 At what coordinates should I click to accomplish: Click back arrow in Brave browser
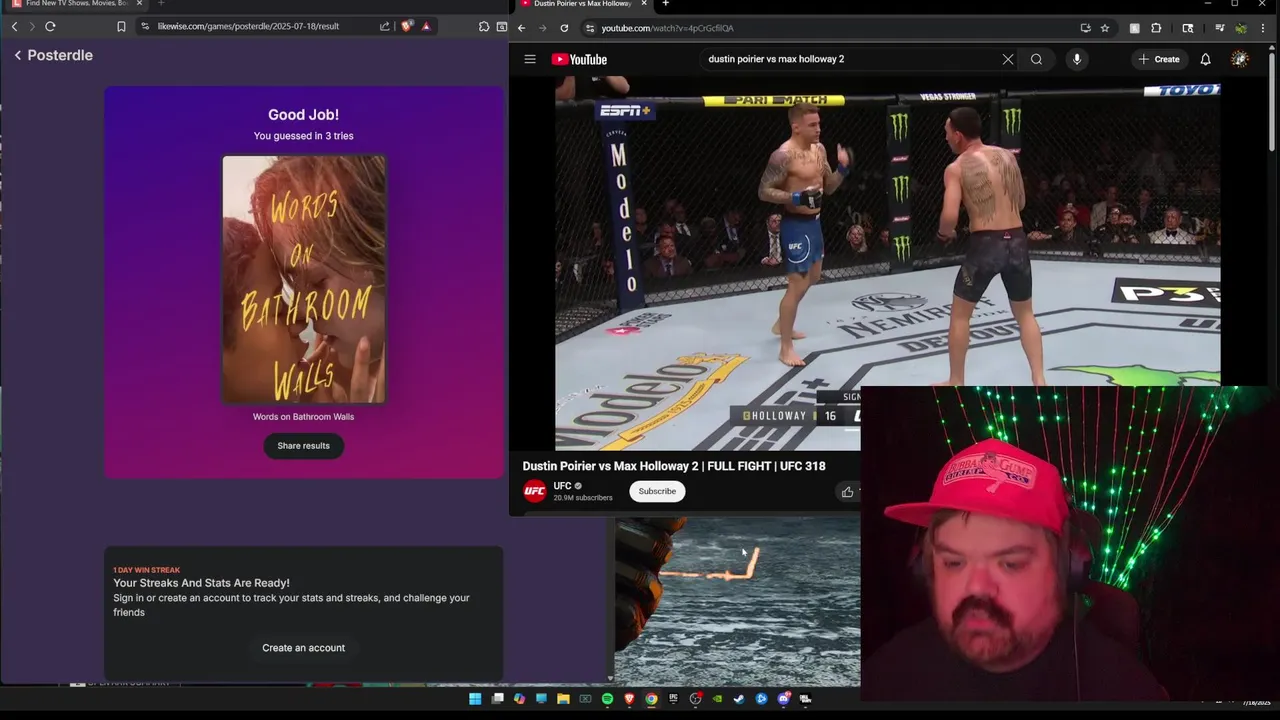click(14, 26)
